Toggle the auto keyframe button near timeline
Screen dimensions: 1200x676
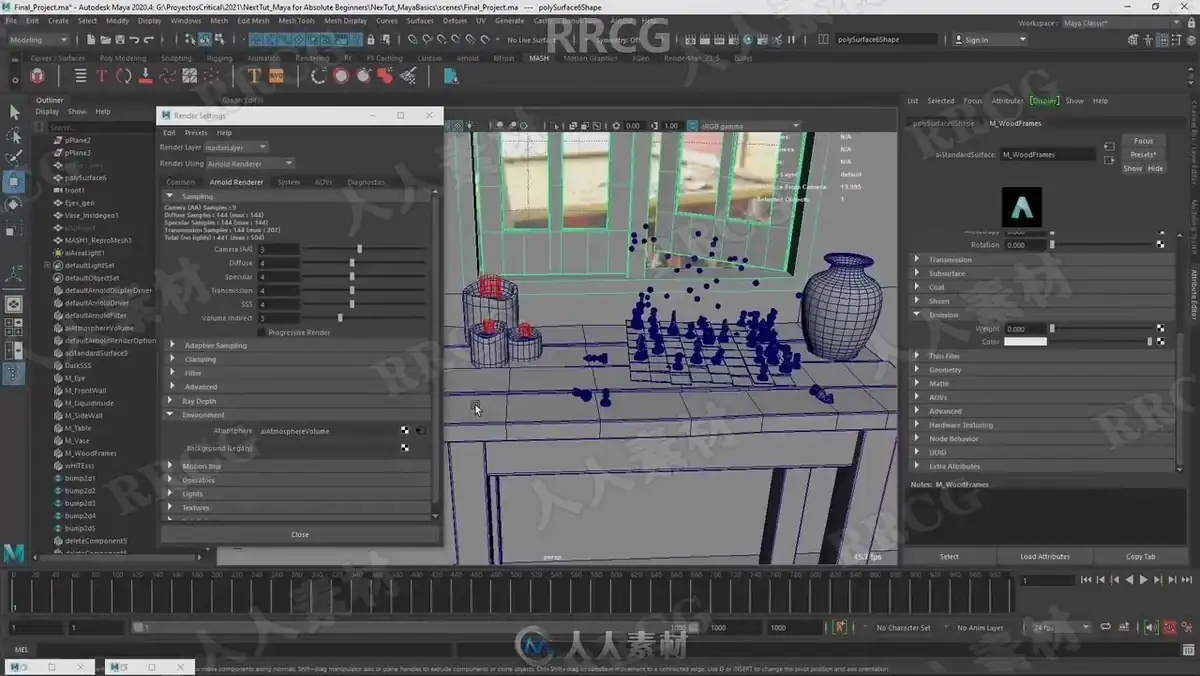click(1170, 628)
